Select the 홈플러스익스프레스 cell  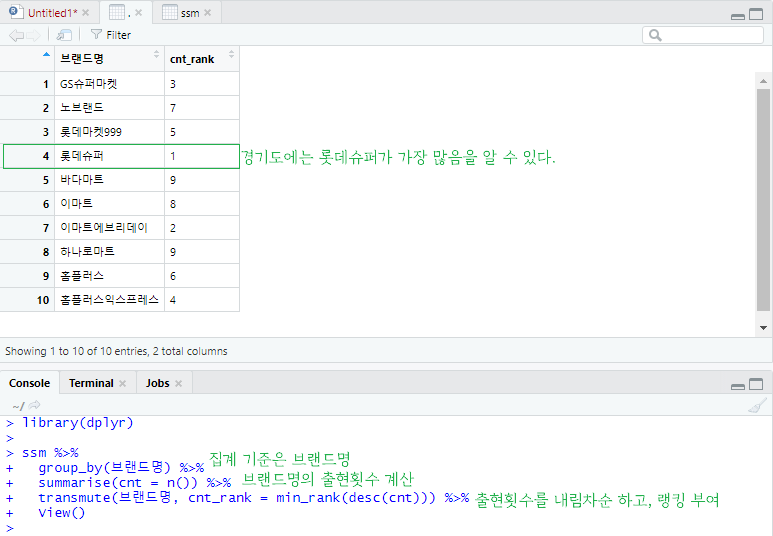point(109,299)
